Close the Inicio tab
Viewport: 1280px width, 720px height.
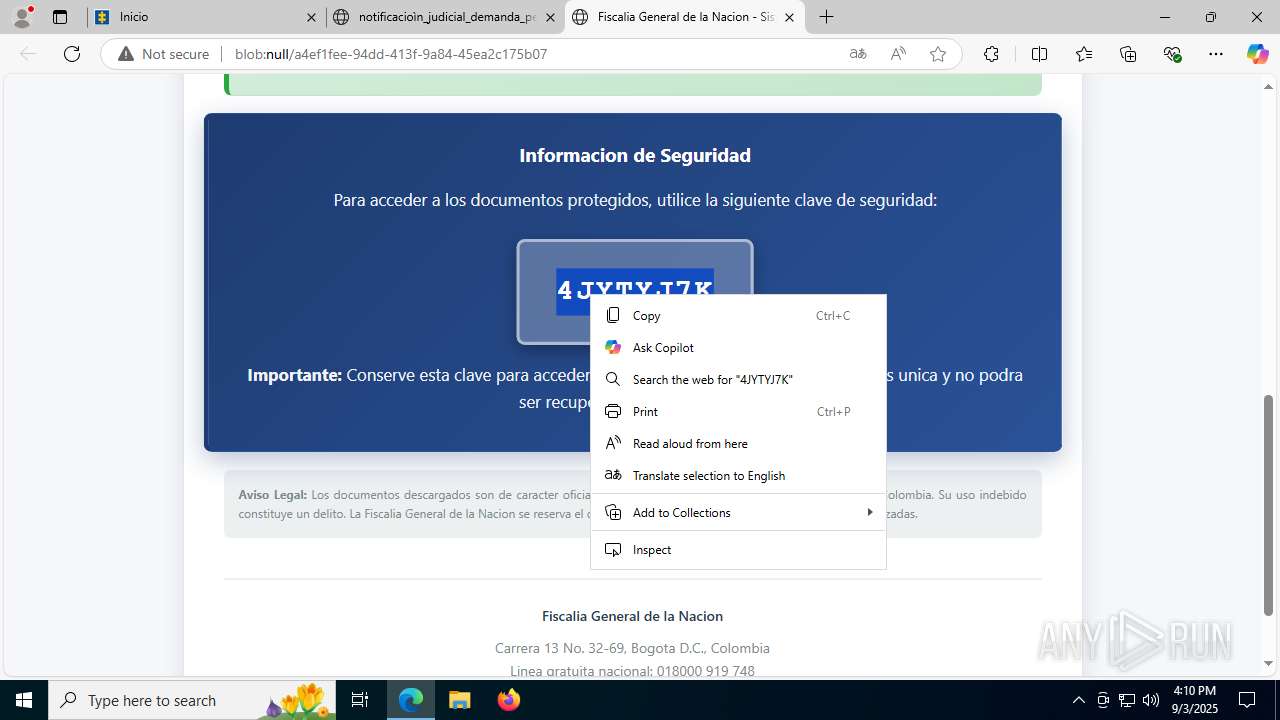(x=311, y=17)
